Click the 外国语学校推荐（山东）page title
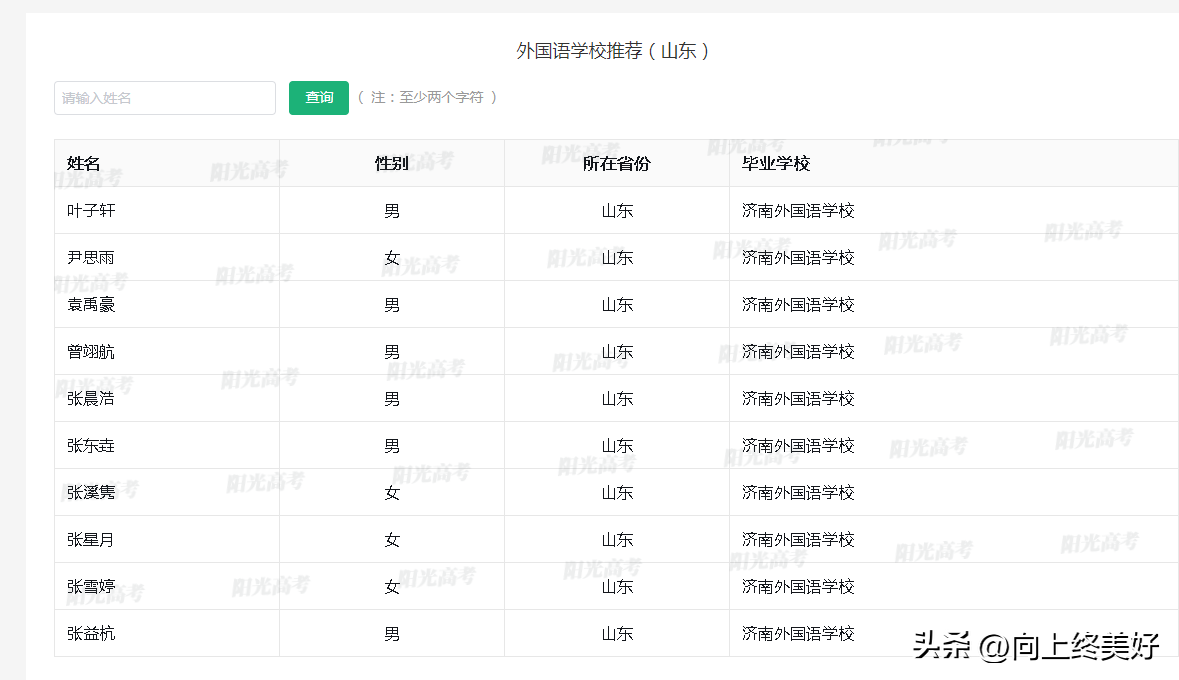 pos(612,51)
